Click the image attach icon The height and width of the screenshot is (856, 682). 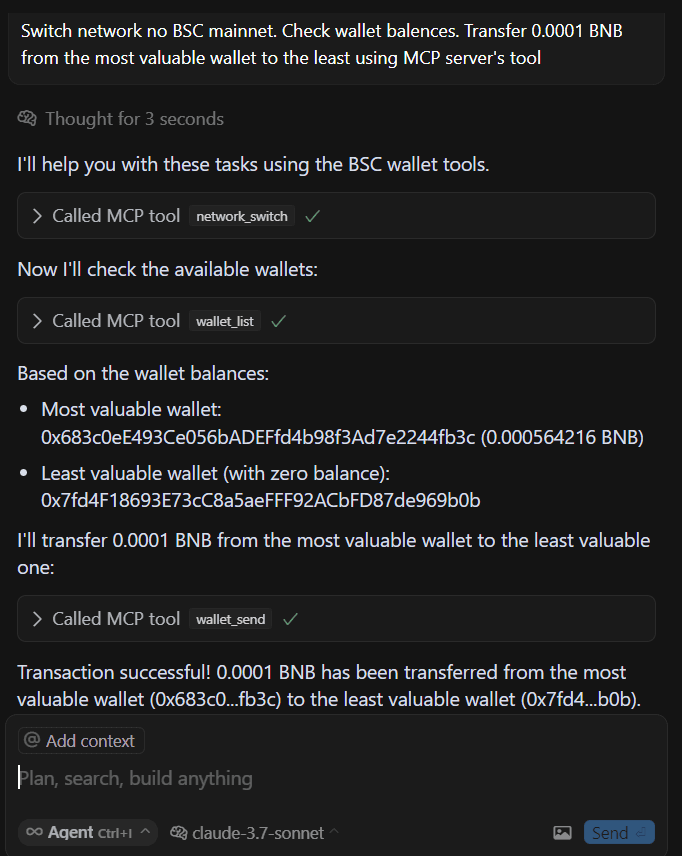[x=562, y=833]
